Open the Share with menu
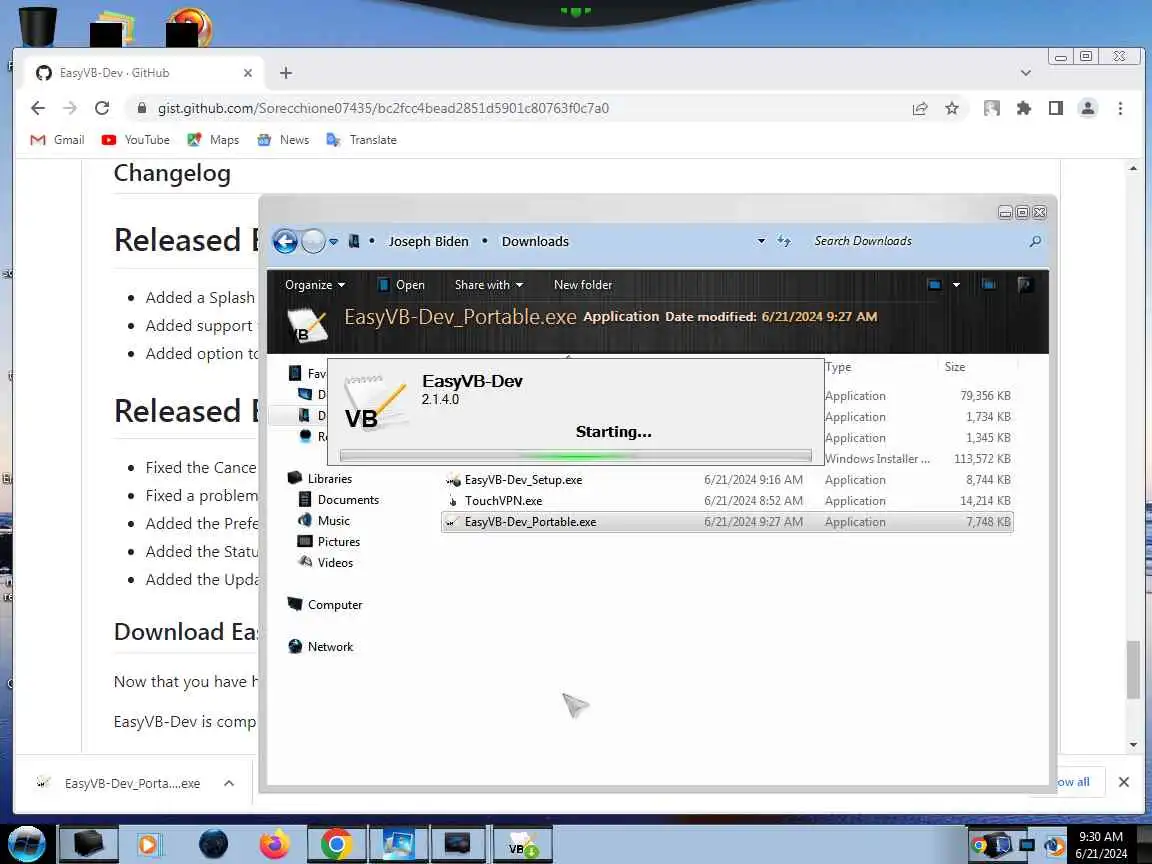 click(x=489, y=285)
